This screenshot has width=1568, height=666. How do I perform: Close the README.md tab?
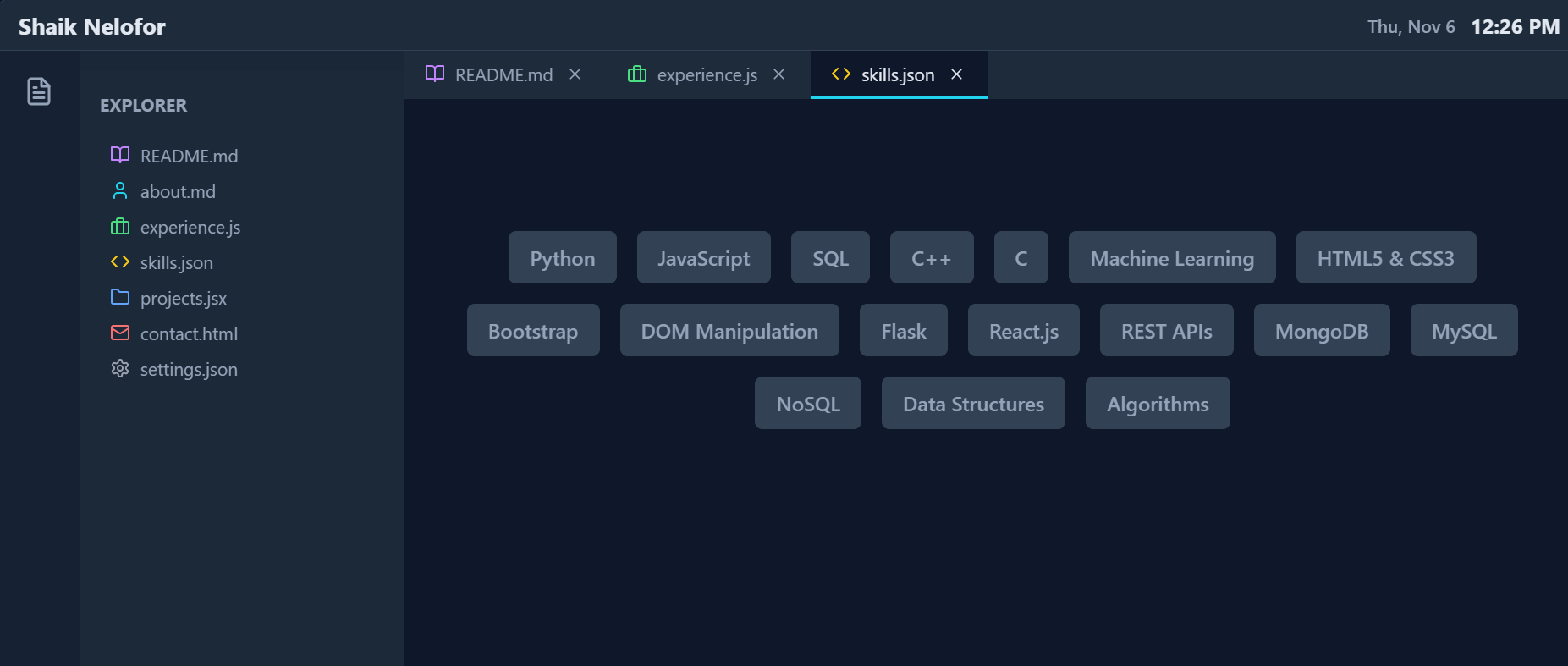tap(575, 74)
